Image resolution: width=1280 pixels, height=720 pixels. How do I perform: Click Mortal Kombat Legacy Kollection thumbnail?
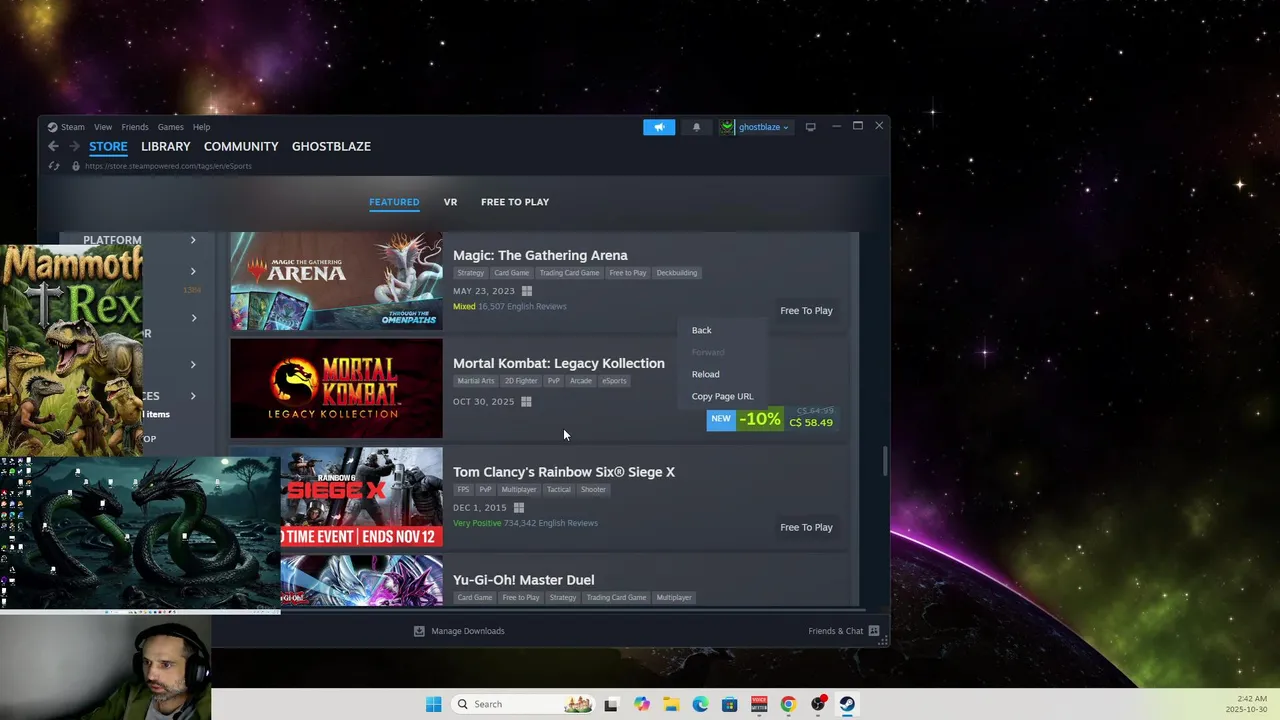(336, 388)
